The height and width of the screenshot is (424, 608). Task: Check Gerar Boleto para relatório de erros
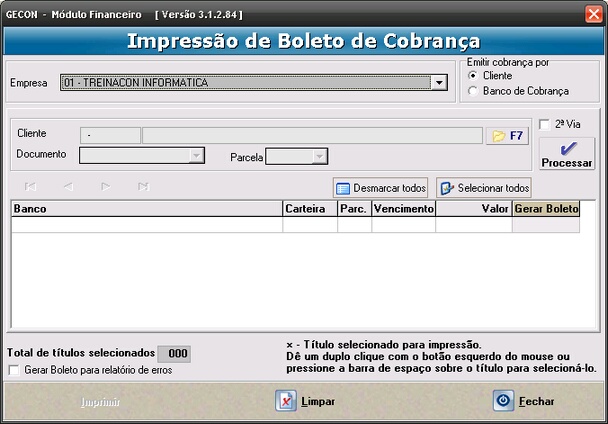(14, 370)
